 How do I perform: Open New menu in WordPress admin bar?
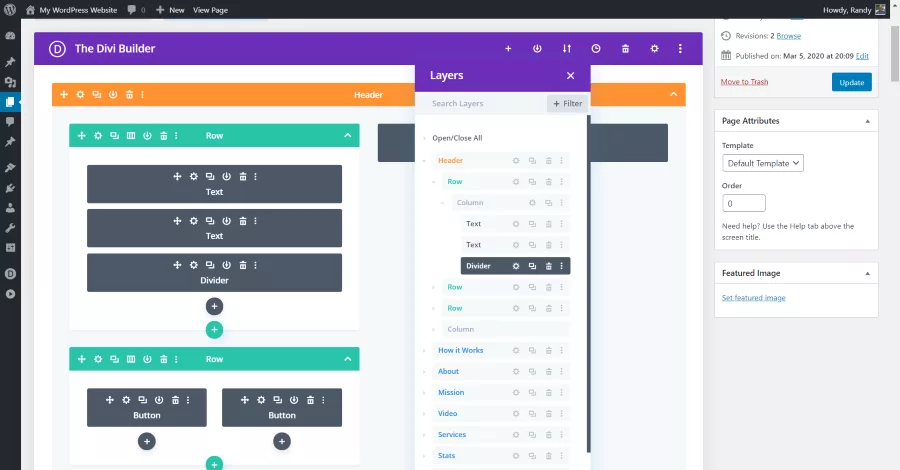tap(170, 10)
